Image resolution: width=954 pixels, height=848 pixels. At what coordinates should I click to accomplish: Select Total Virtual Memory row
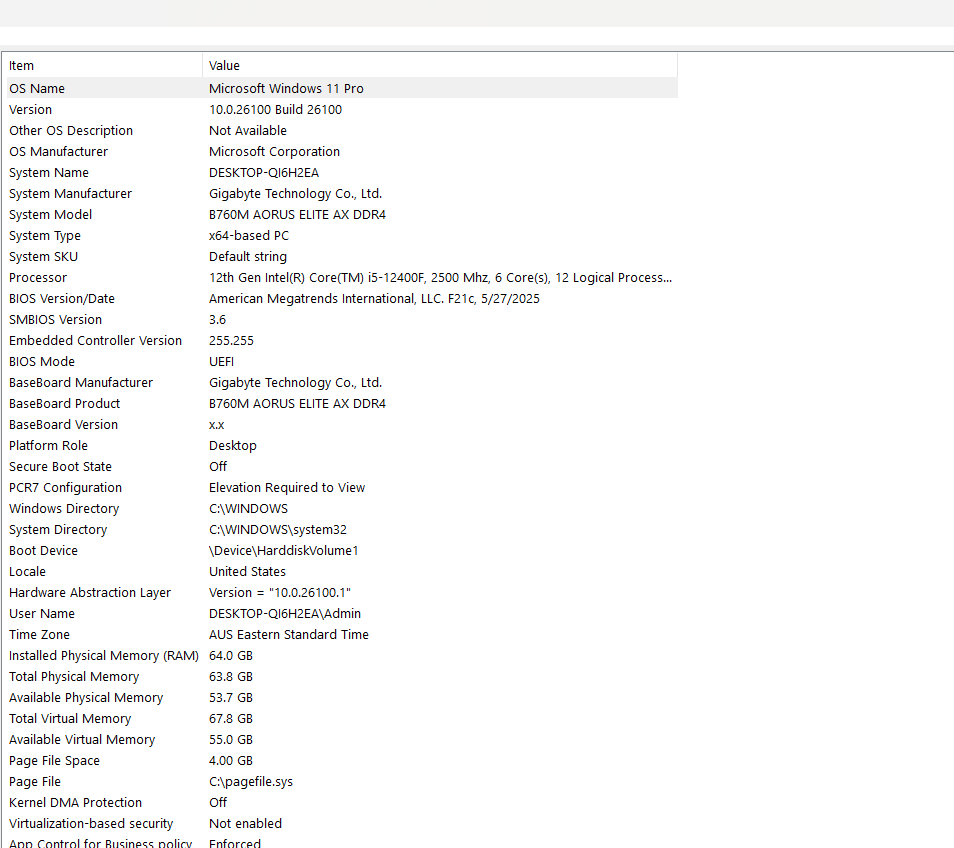click(342, 718)
